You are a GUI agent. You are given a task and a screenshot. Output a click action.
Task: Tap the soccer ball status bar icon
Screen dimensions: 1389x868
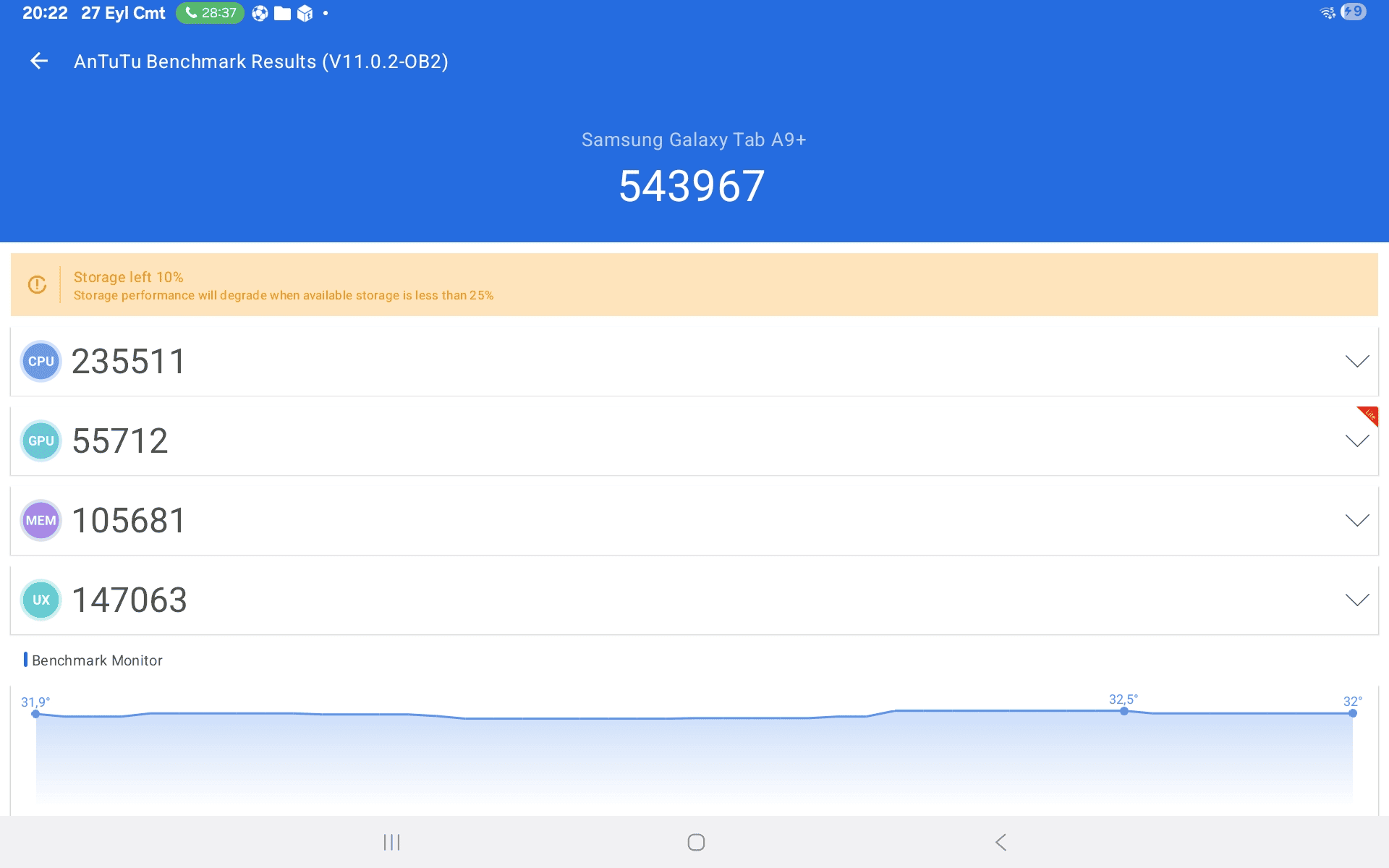(260, 13)
